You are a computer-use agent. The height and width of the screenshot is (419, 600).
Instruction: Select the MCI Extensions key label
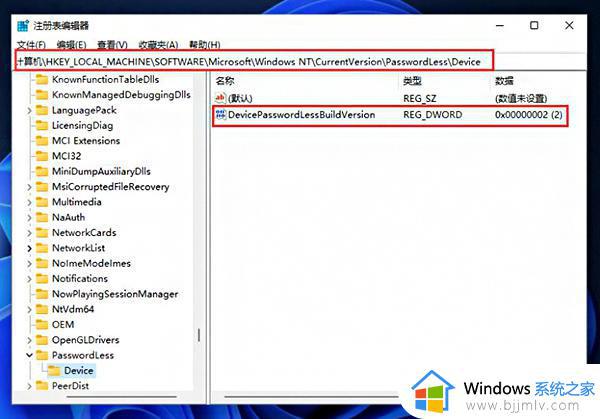86,141
